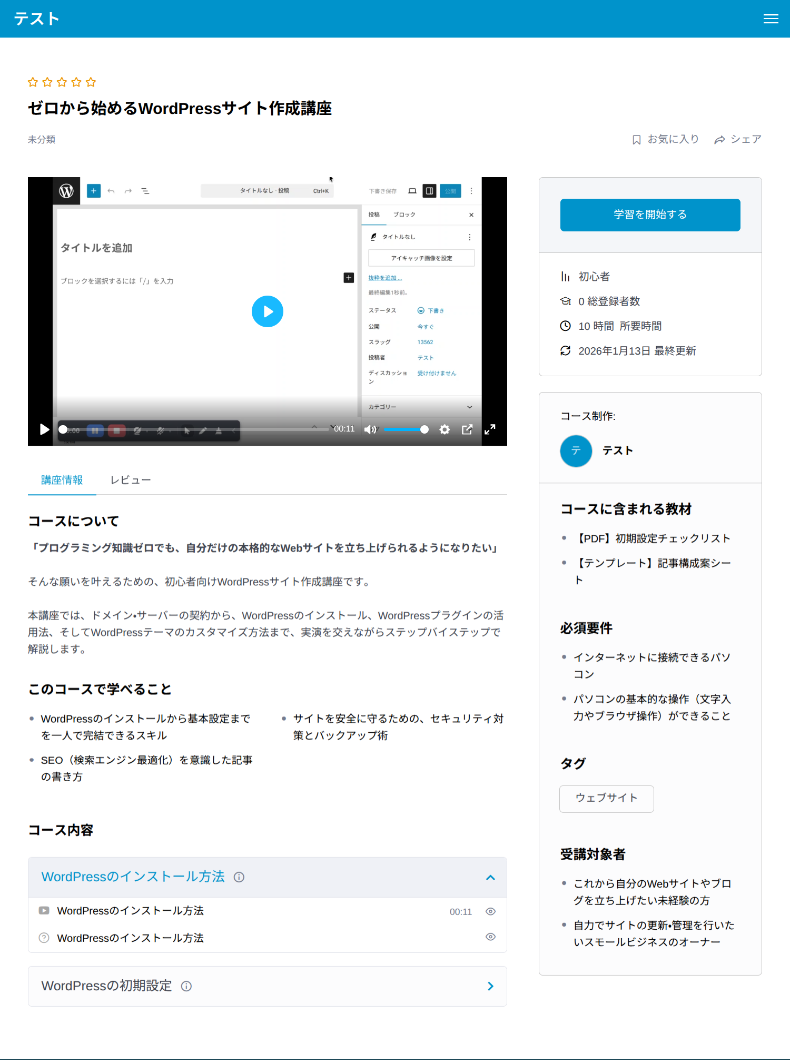Click the 00:11 lesson duration
This screenshot has width=790, height=1060.
[x=461, y=912]
